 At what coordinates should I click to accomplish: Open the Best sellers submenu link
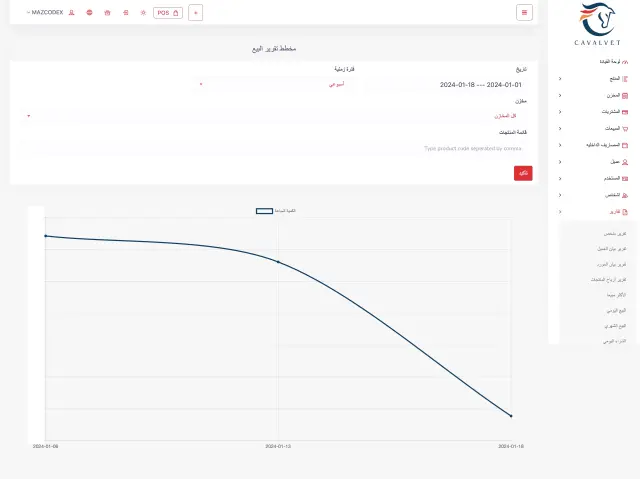click(x=616, y=295)
